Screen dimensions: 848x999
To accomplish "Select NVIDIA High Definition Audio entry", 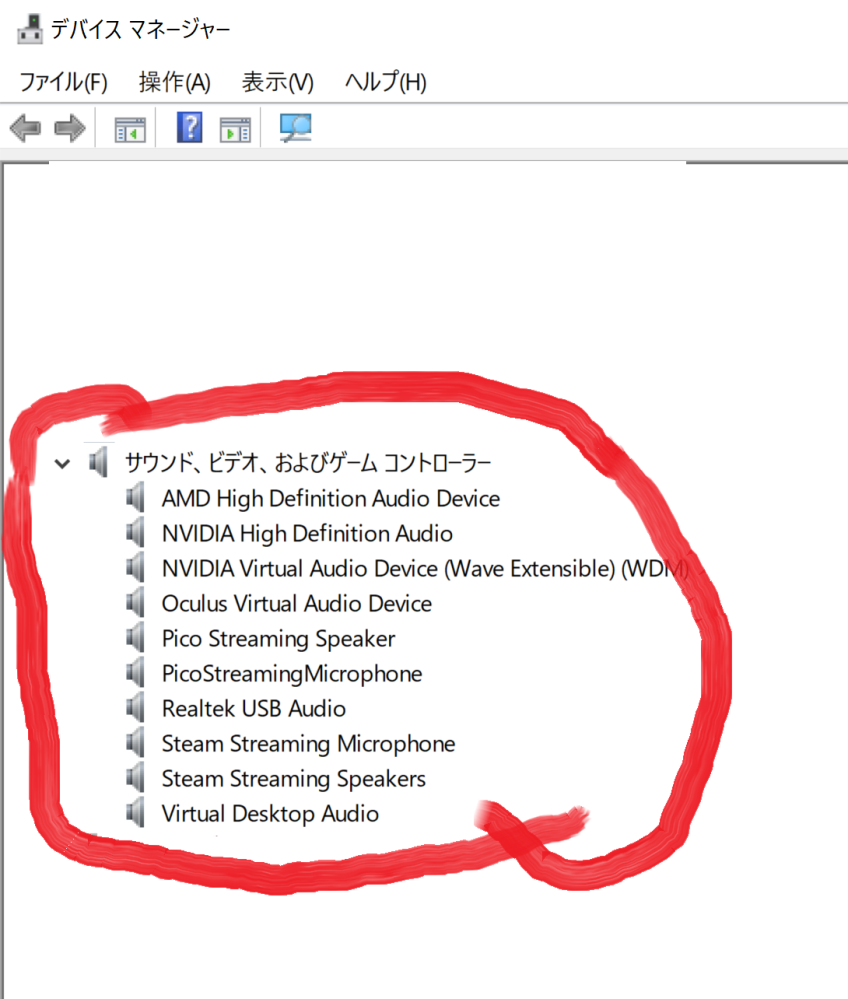I will click(307, 534).
